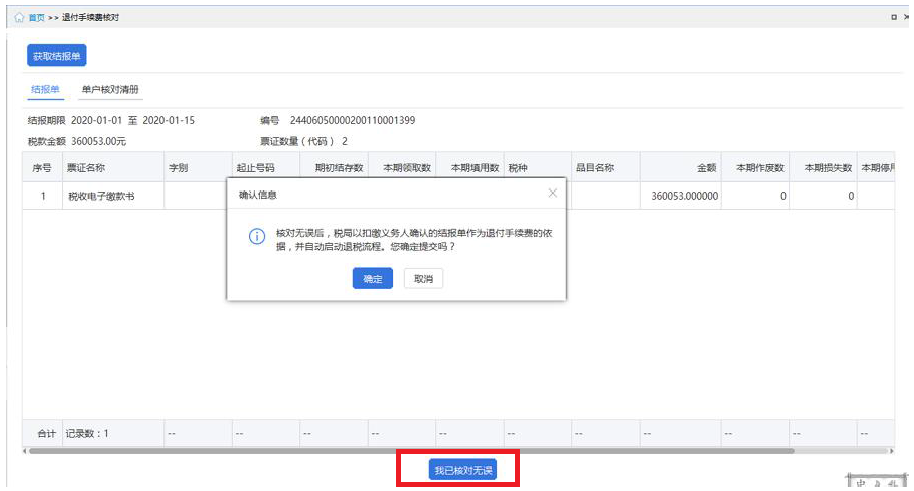This screenshot has height=491, width=914.
Task: Click the right arrow of horizontal scrollbar
Action: coord(892,451)
